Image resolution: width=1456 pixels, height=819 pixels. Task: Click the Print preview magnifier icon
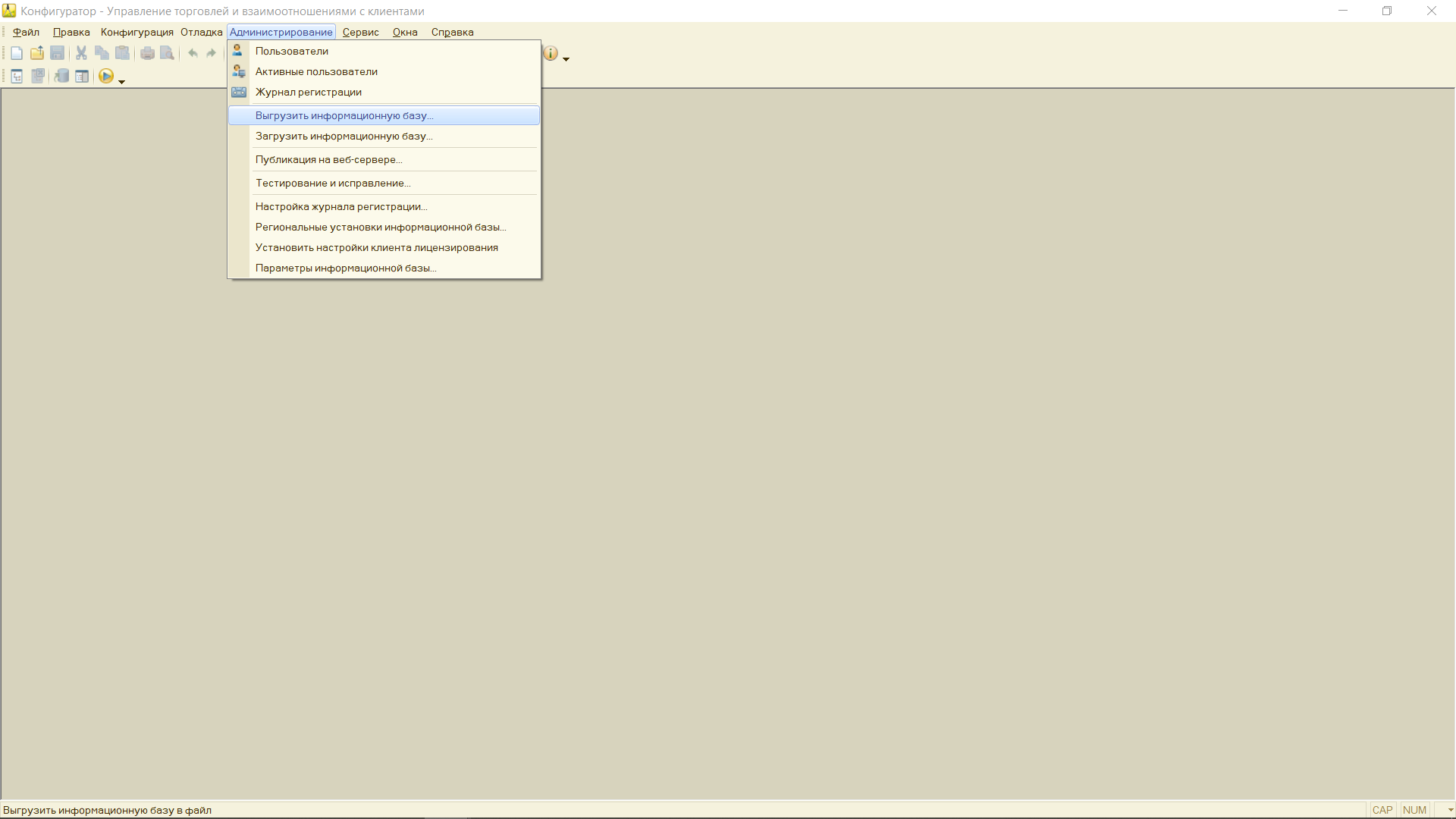[168, 53]
